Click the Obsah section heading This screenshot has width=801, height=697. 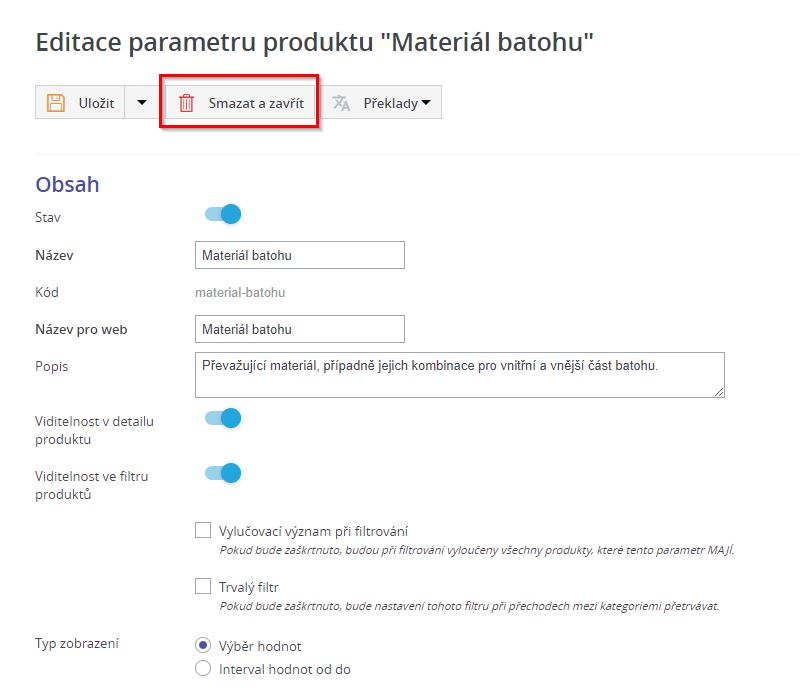coord(67,184)
